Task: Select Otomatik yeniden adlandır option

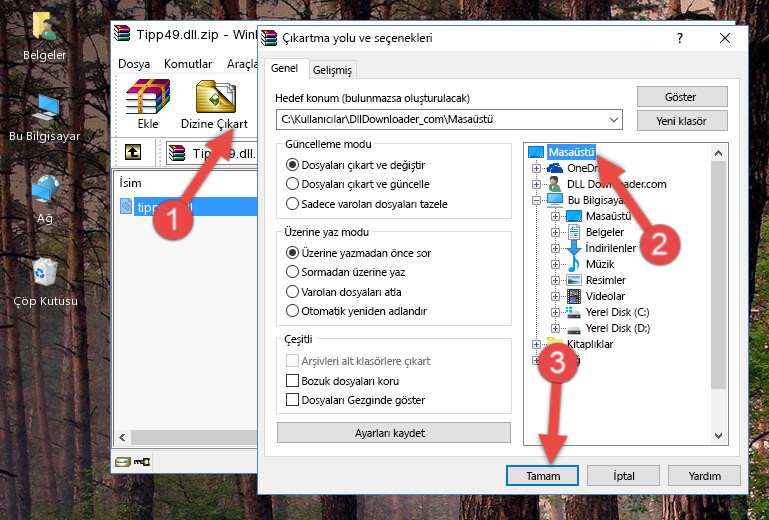Action: coord(357,311)
